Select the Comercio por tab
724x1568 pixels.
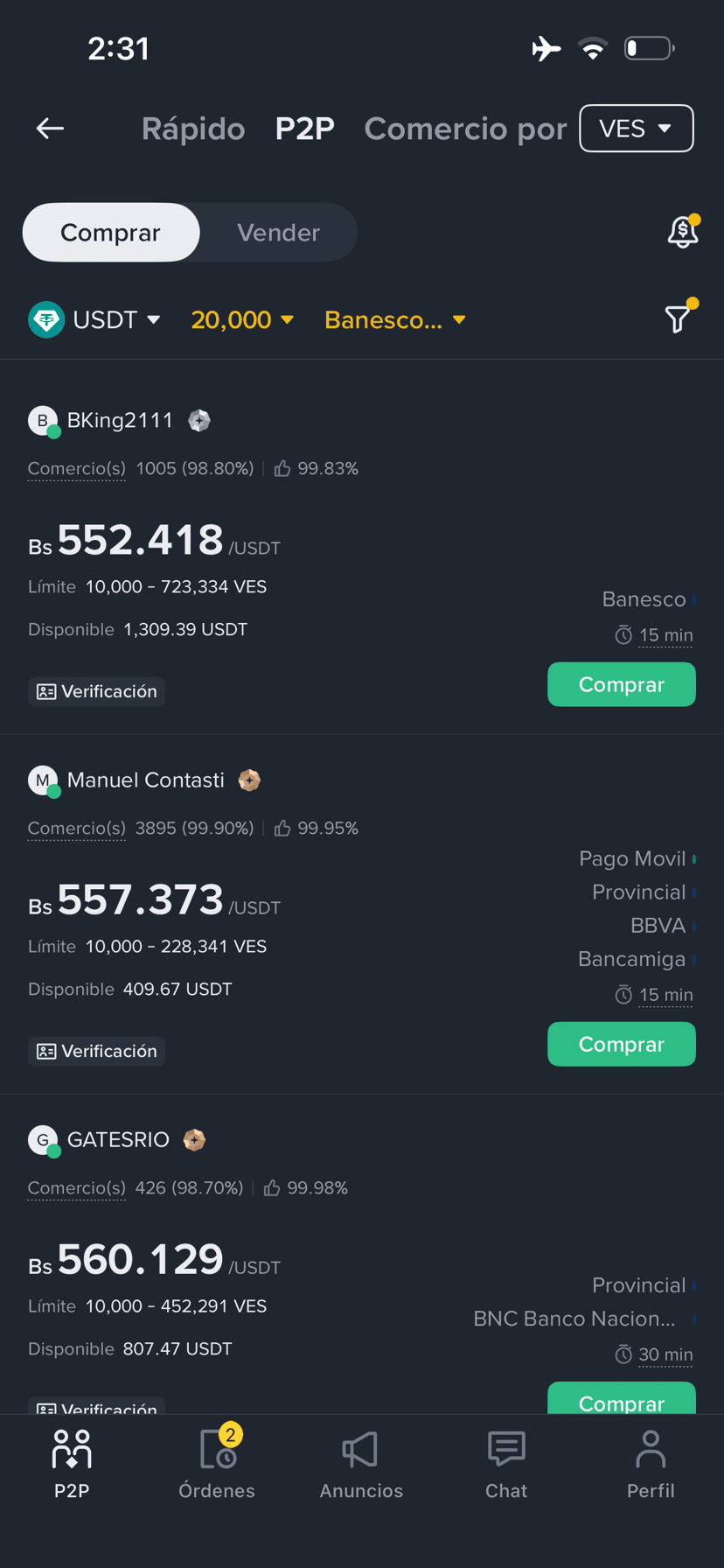tap(465, 129)
